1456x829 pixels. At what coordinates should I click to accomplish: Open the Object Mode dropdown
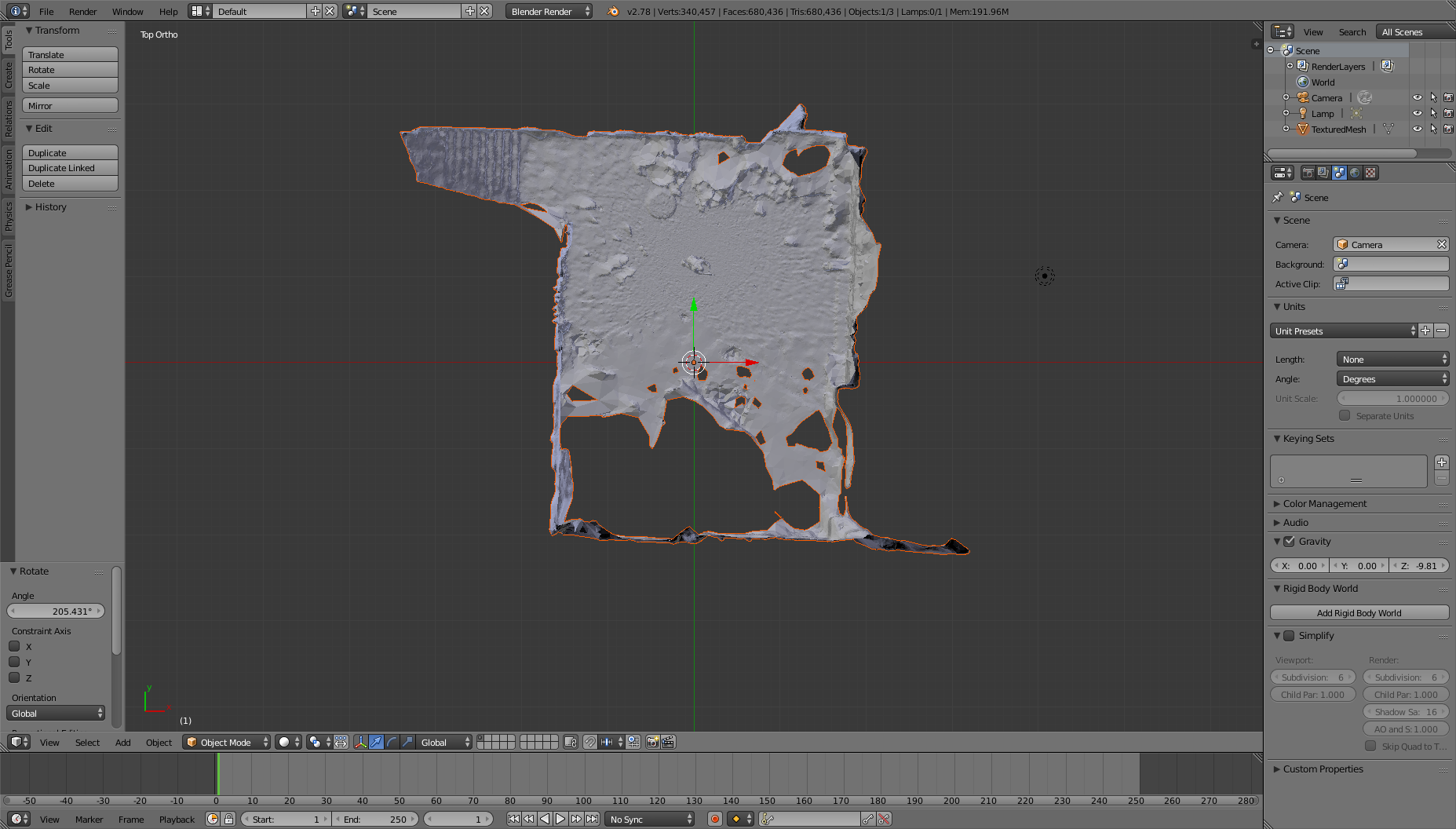(226, 742)
